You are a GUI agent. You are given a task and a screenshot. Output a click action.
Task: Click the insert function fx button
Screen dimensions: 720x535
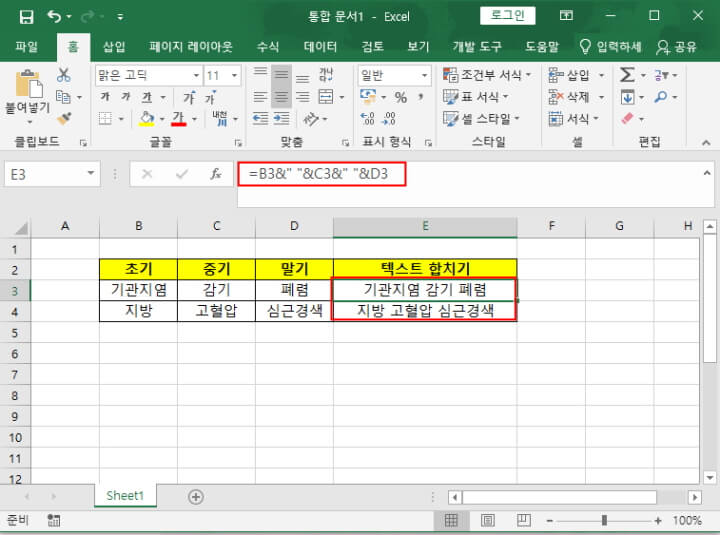coord(215,174)
